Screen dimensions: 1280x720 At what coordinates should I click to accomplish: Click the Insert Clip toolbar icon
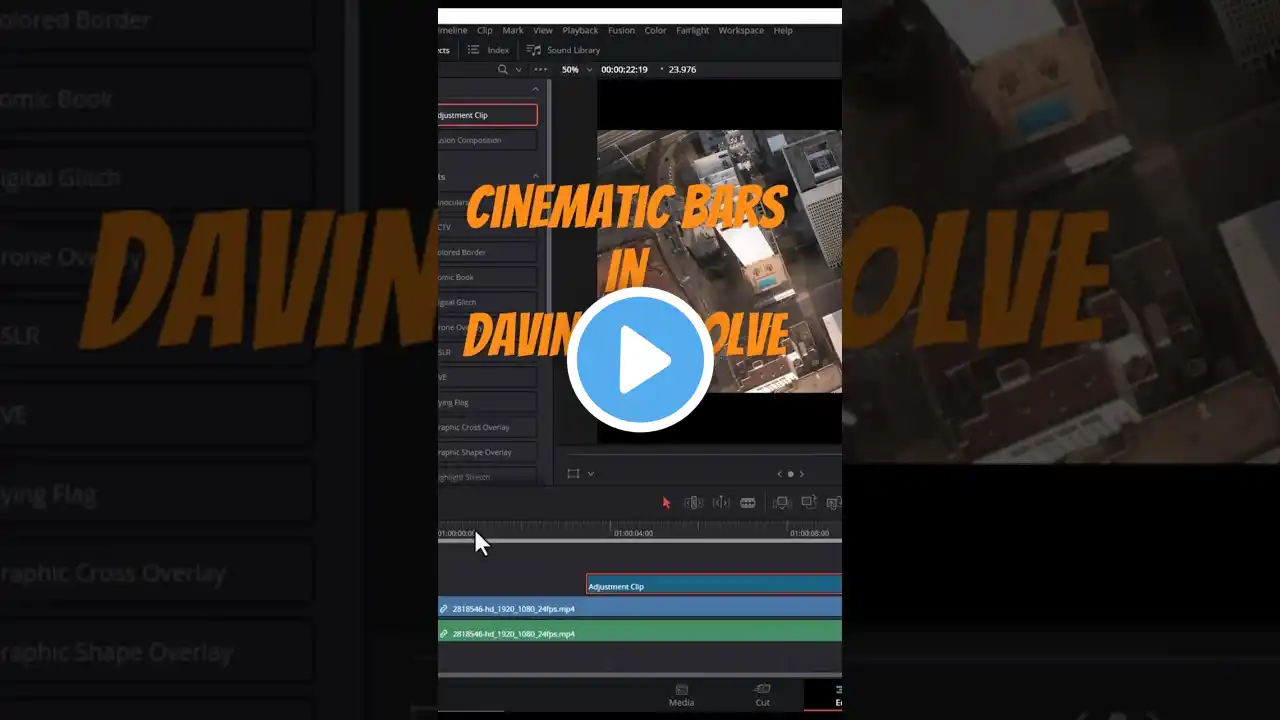(x=783, y=503)
